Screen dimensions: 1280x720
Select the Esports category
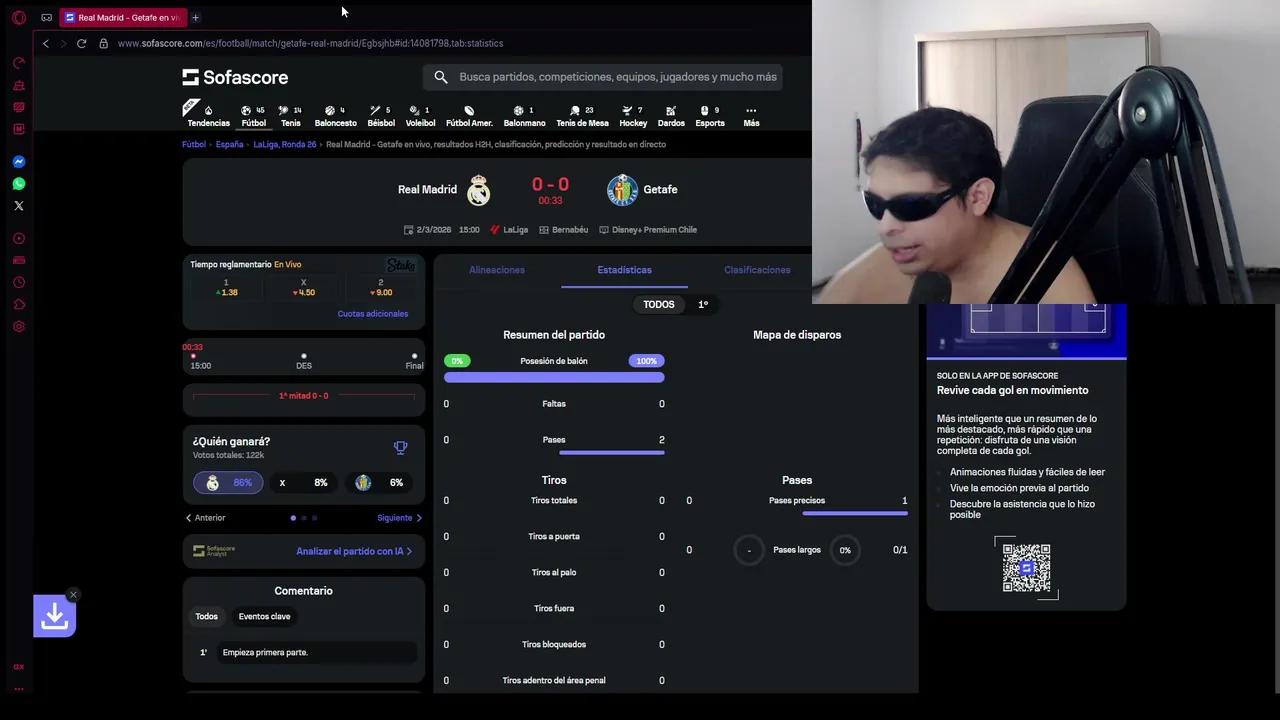click(710, 116)
